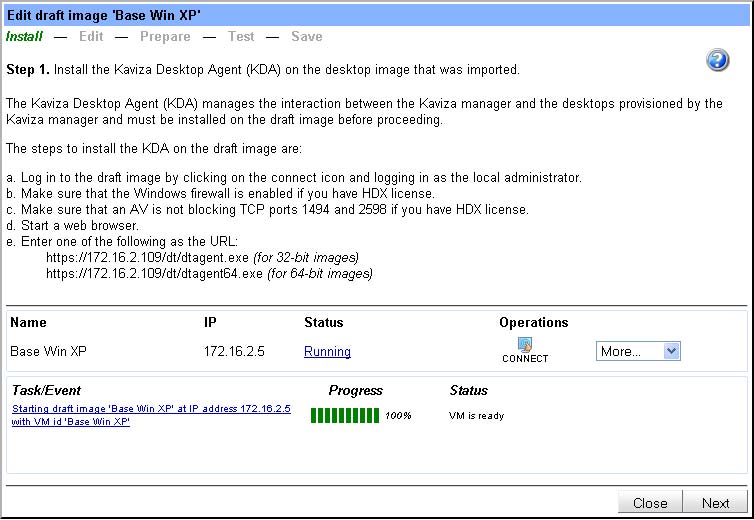
Task: Click the 100% progress percentage text
Action: tap(398, 416)
